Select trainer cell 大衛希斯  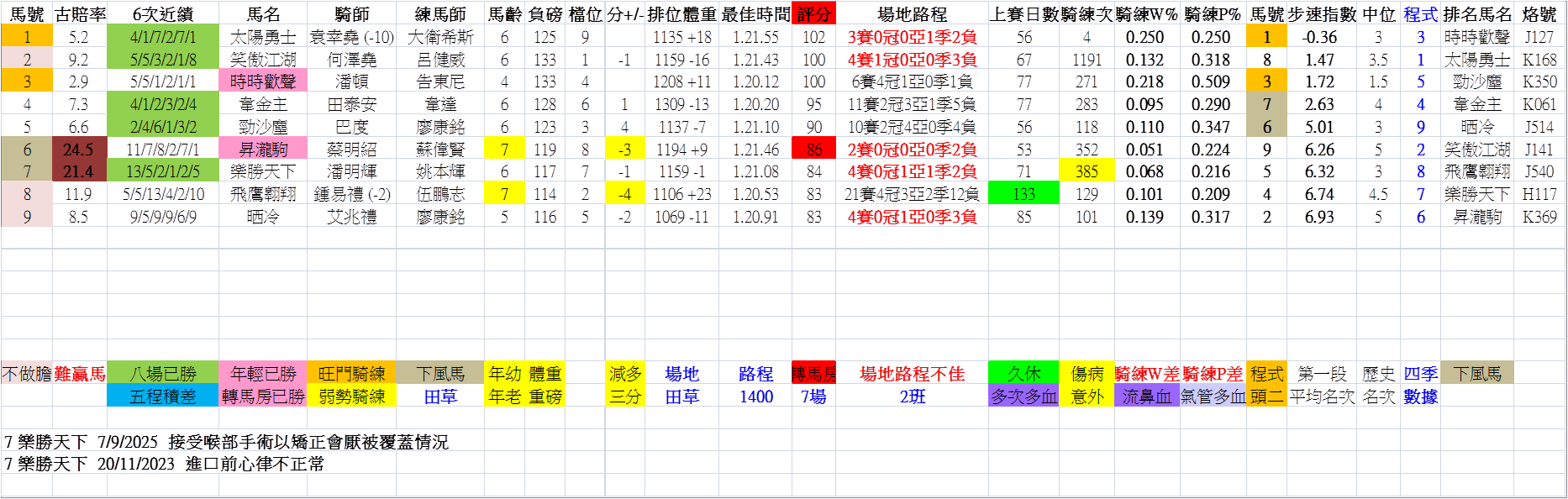440,37
